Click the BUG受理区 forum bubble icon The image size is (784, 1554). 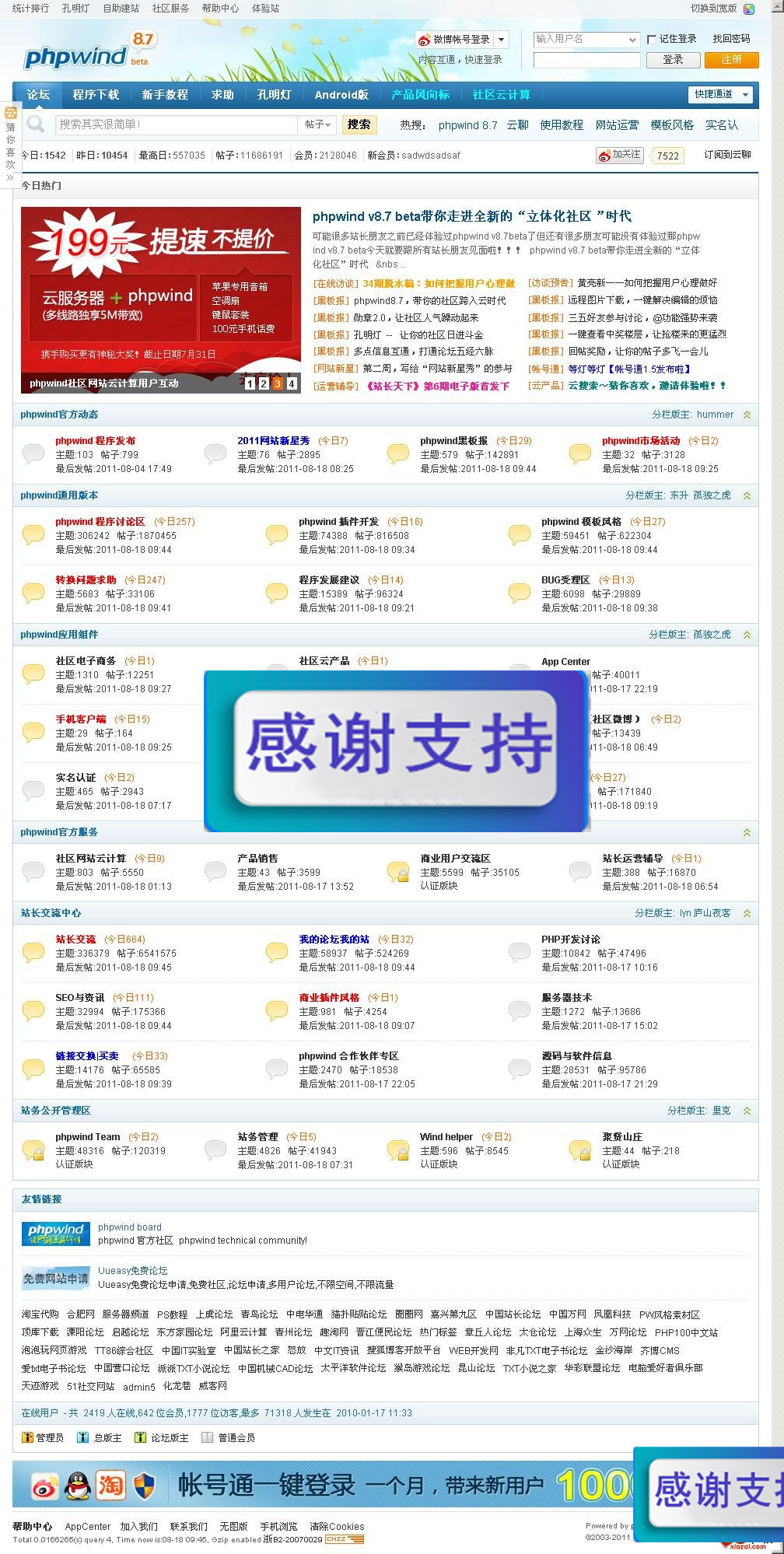point(520,593)
